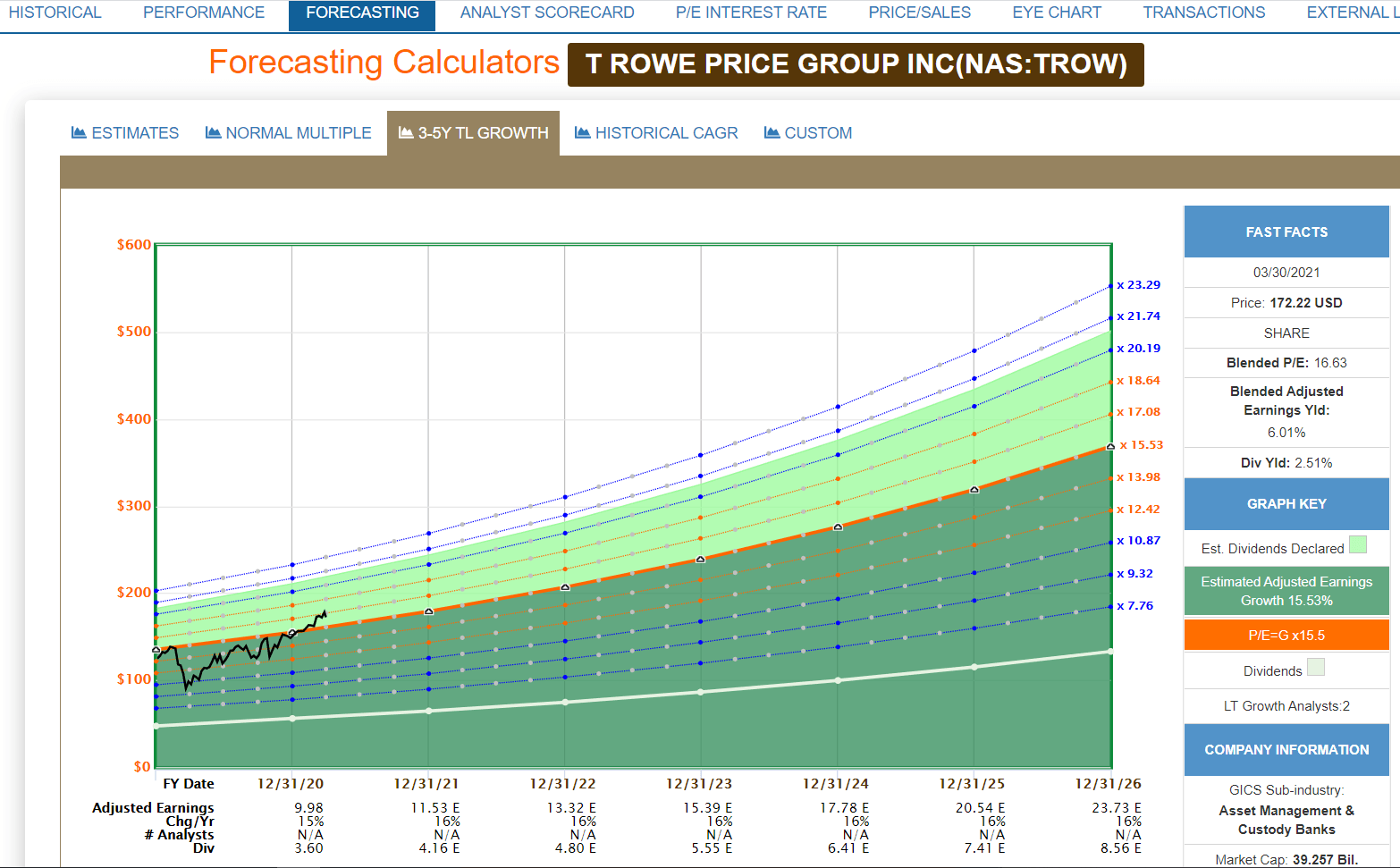Select the Forecasting tab
Viewport: 1400px width, 868px height.
pyautogui.click(x=362, y=14)
